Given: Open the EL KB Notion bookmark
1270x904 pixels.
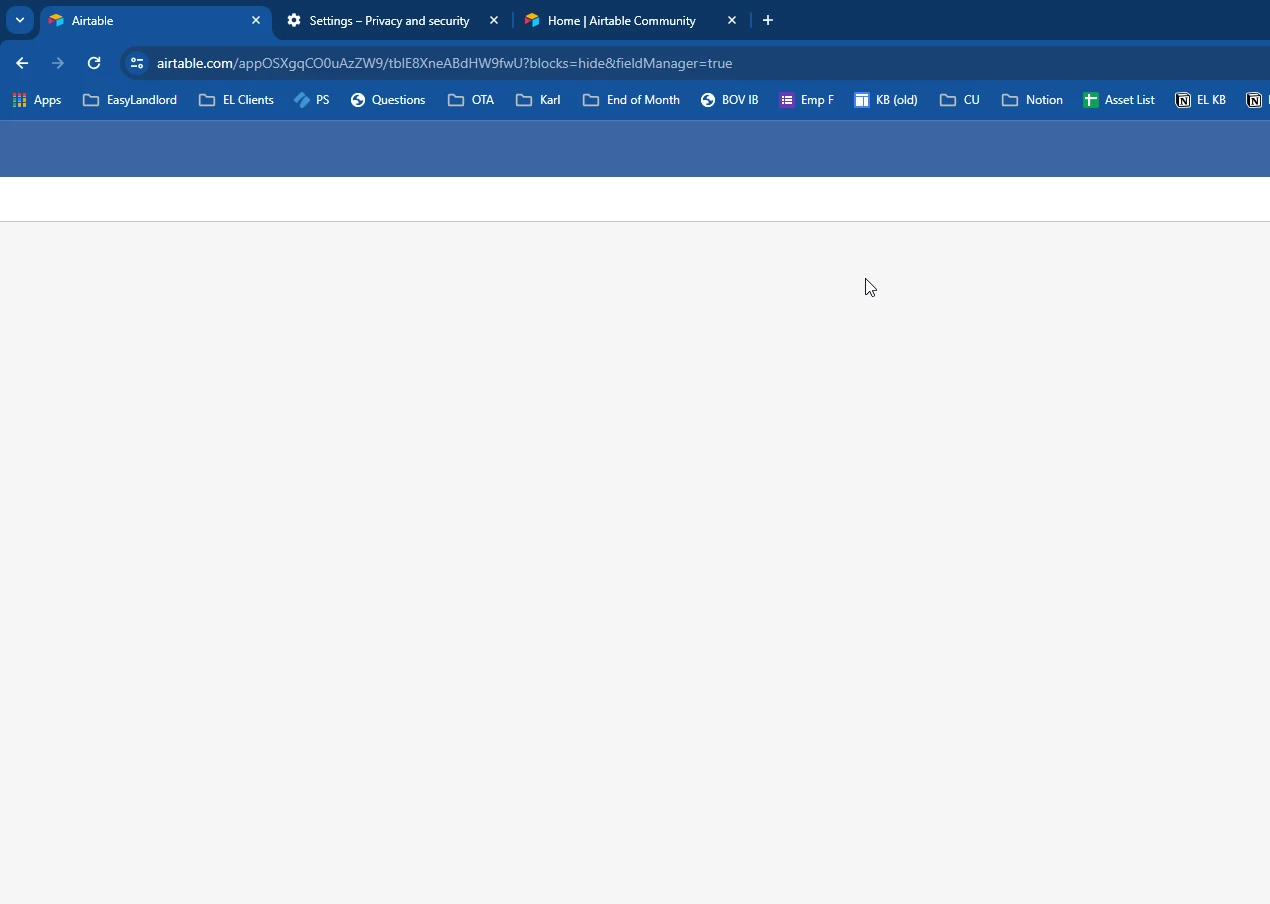Looking at the screenshot, I should coord(1200,100).
